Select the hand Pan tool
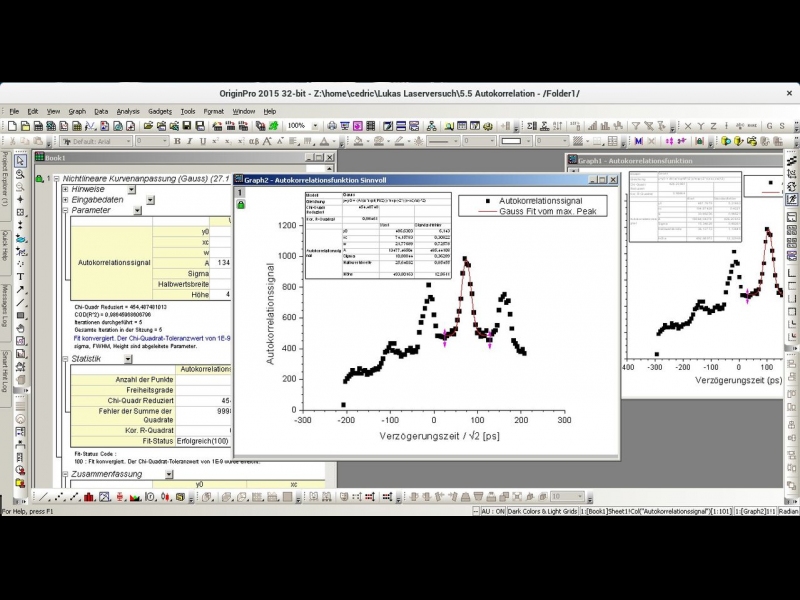800x600 pixels. coord(20,328)
